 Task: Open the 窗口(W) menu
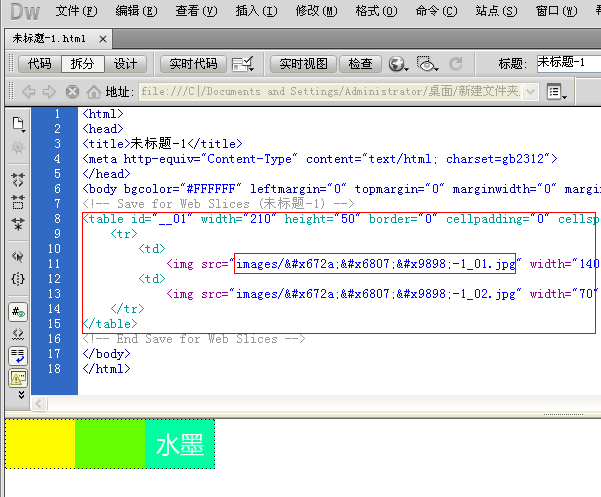point(556,11)
